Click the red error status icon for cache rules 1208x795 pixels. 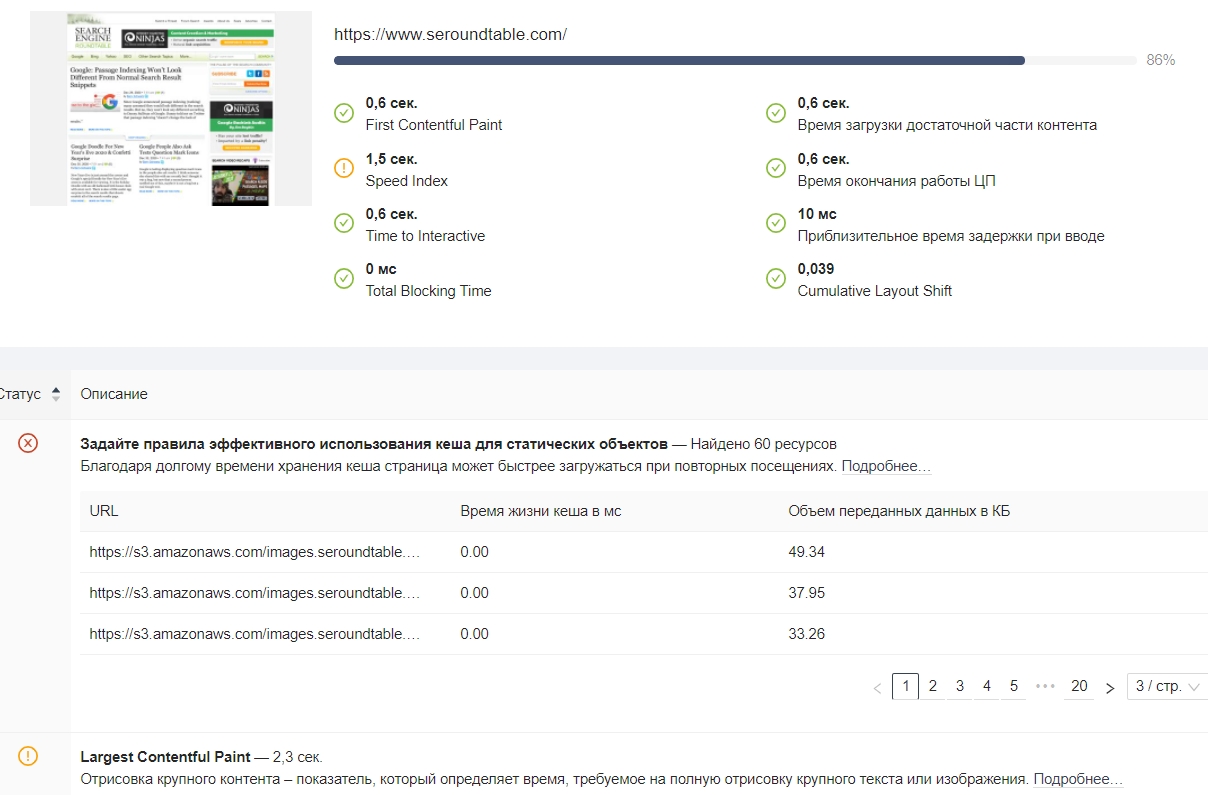click(x=28, y=443)
